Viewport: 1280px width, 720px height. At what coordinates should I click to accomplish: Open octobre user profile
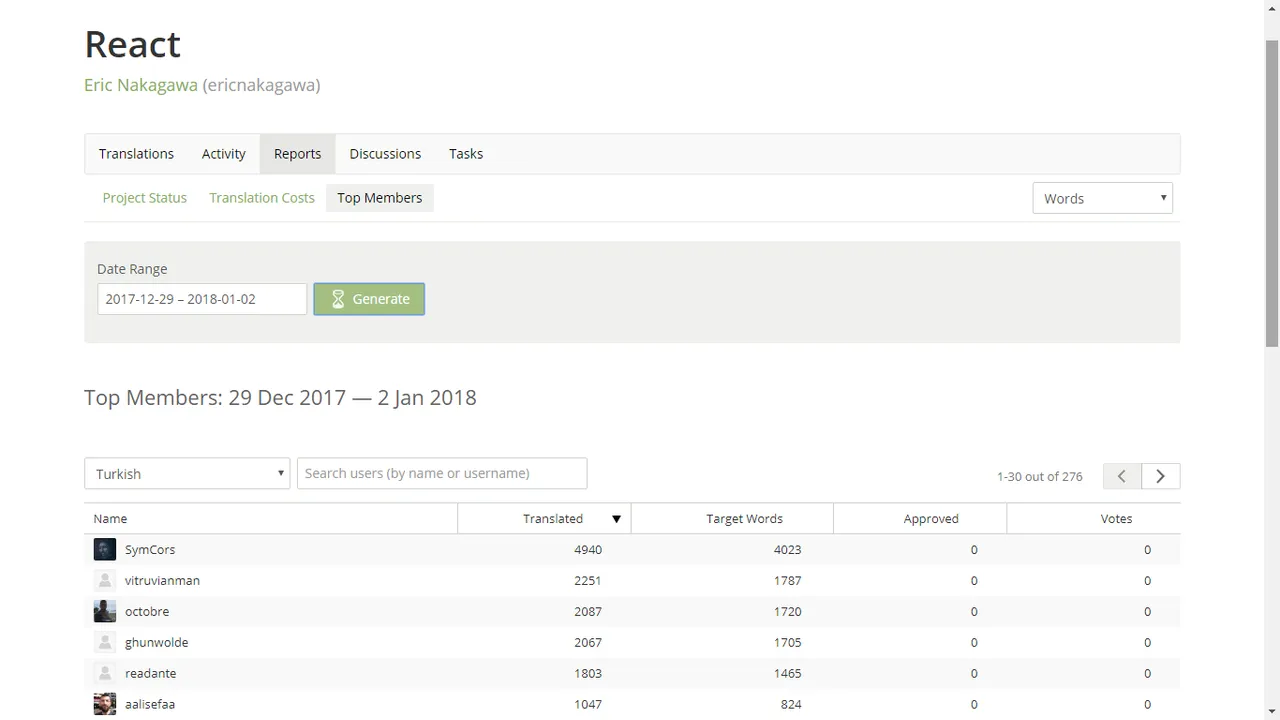click(x=147, y=611)
